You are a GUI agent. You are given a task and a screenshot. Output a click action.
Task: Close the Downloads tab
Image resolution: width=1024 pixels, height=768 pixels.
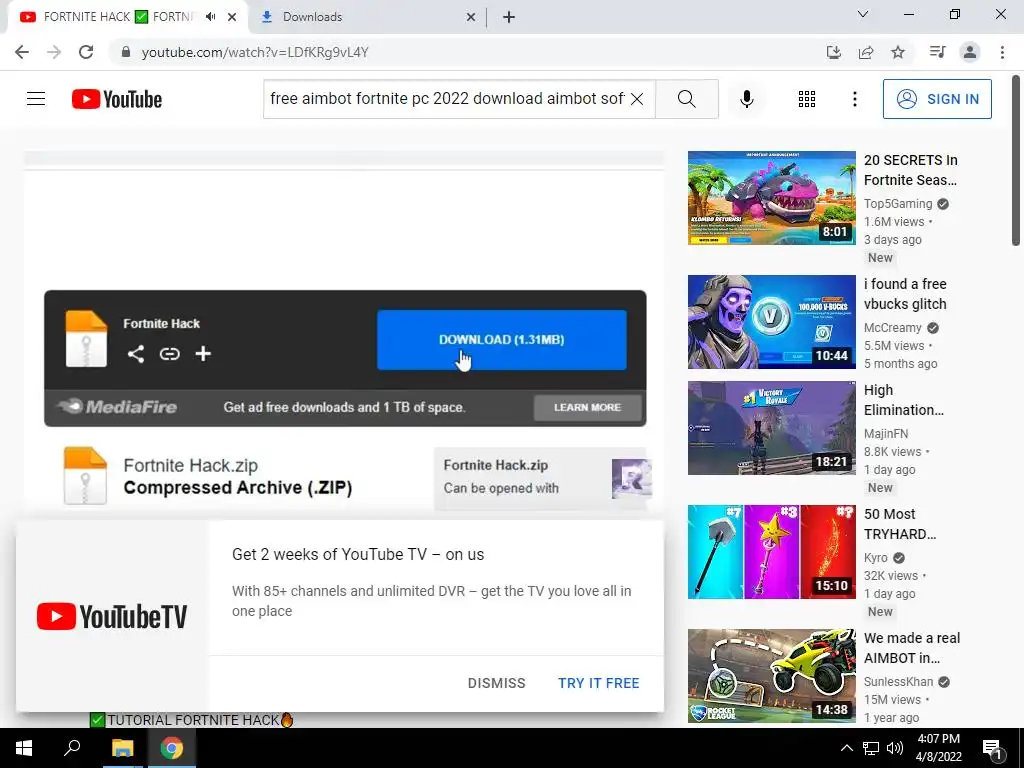(x=470, y=17)
